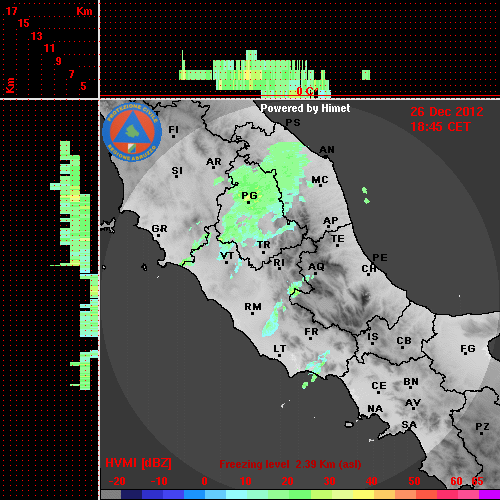500x500 pixels.
Task: Click the 18:45 CET time label
Action: [440, 127]
